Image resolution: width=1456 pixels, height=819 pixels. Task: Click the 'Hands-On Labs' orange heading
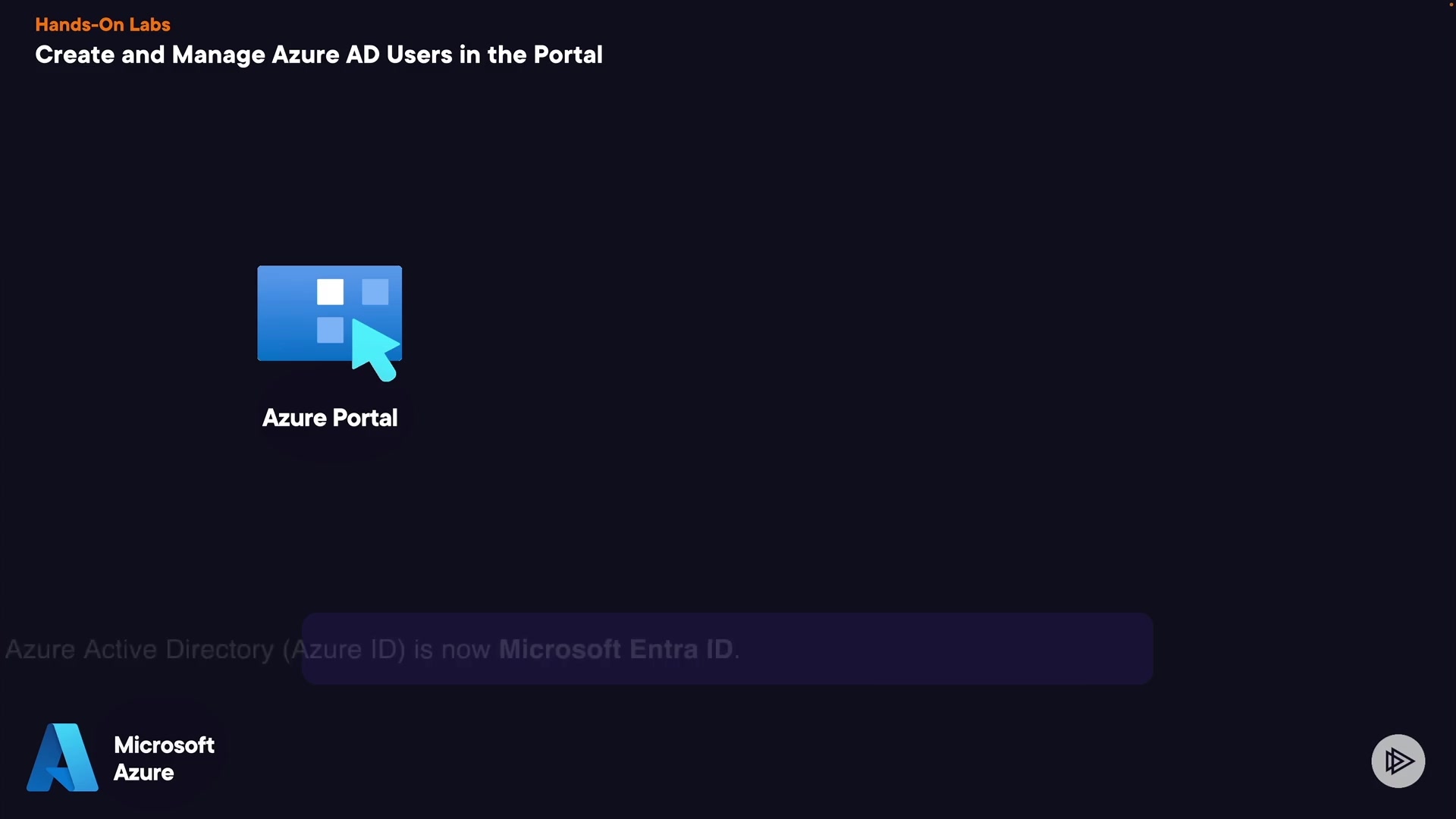(102, 24)
